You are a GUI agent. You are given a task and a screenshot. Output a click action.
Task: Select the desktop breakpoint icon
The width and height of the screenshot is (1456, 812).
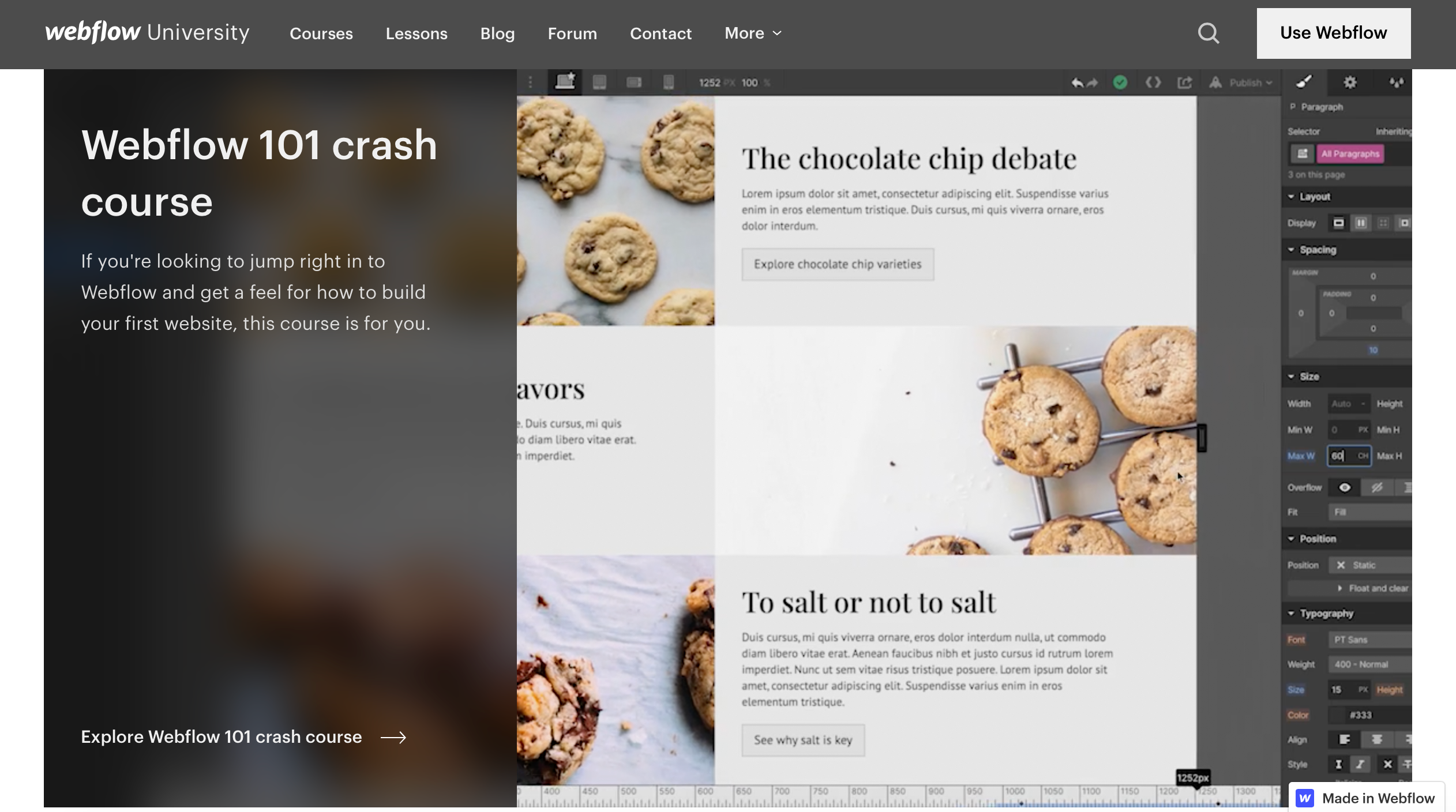click(565, 82)
